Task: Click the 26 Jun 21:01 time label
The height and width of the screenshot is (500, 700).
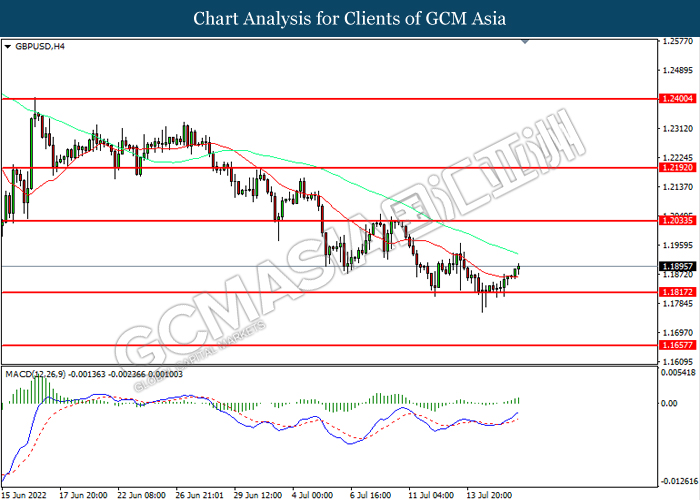Action: tap(200, 495)
